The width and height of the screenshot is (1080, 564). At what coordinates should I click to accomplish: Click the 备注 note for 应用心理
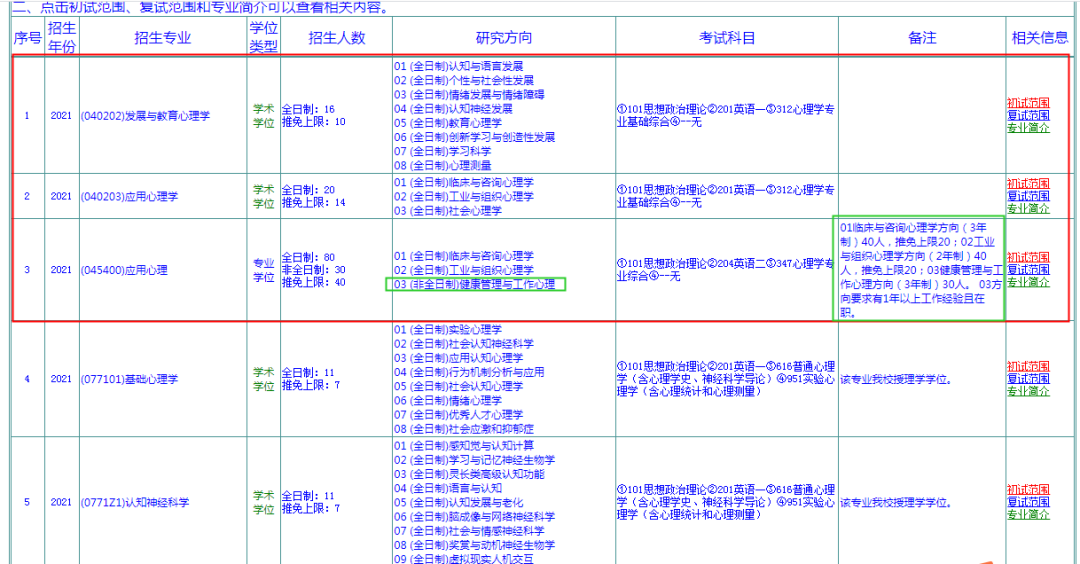click(x=919, y=270)
